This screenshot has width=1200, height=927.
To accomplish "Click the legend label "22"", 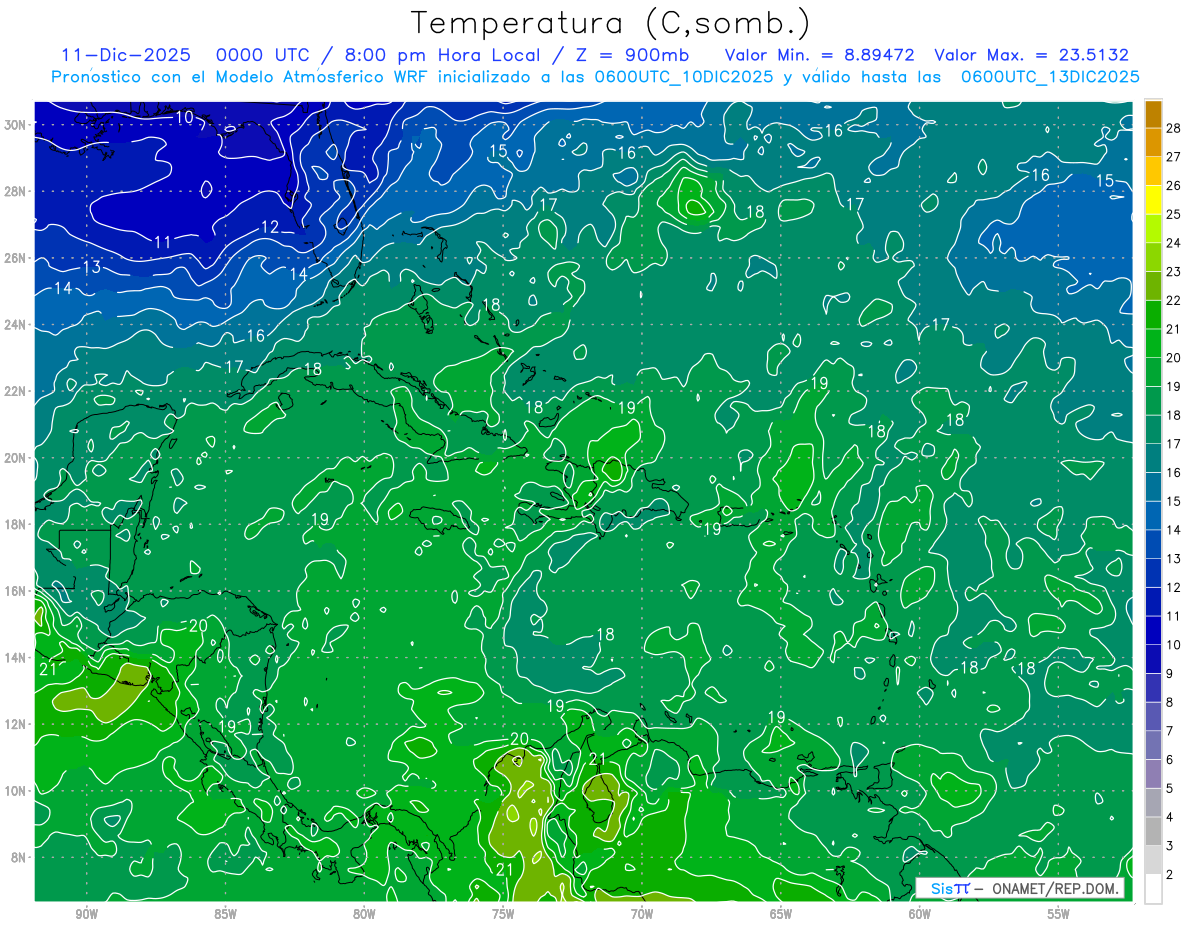I will 1174,300.
